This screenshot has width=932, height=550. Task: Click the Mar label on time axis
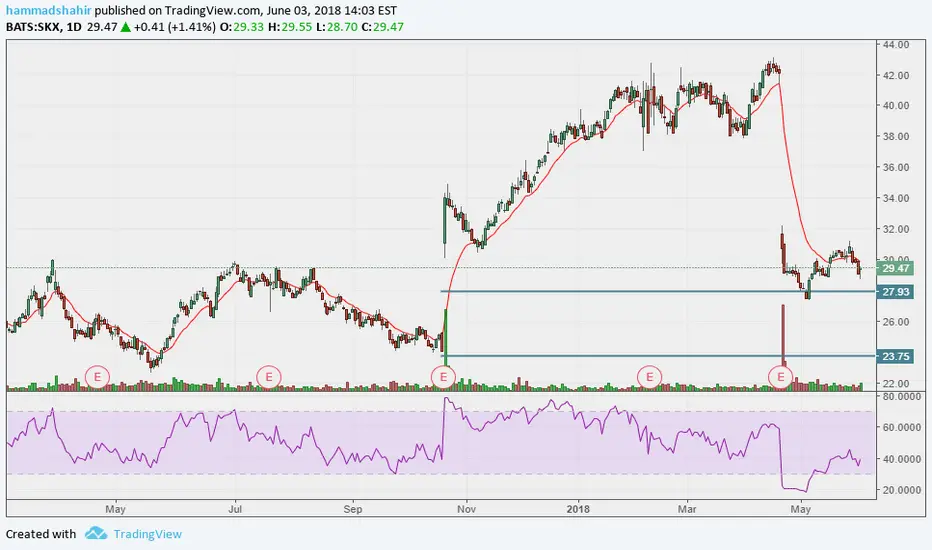687,509
